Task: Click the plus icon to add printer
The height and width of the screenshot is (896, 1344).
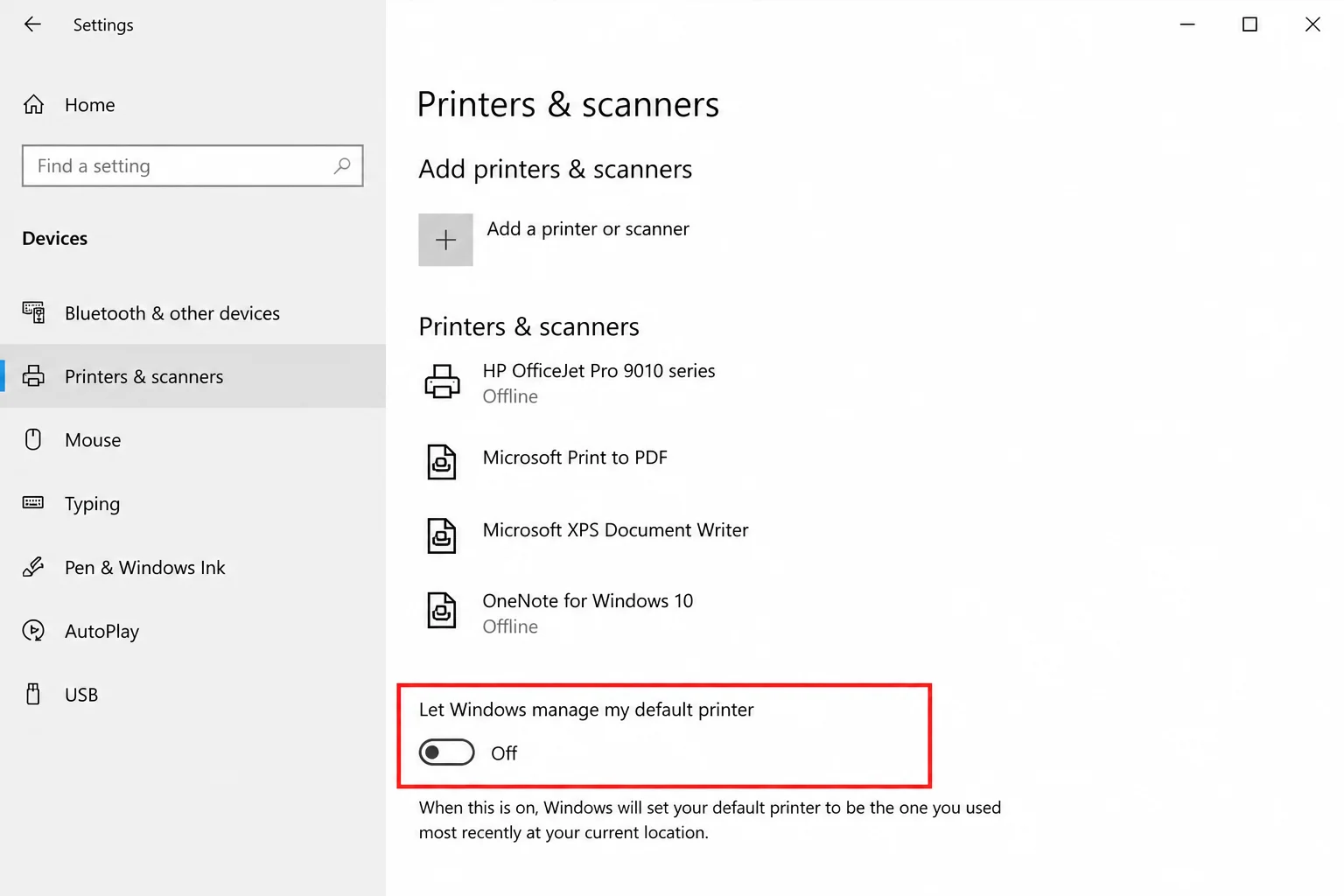Action: tap(445, 240)
